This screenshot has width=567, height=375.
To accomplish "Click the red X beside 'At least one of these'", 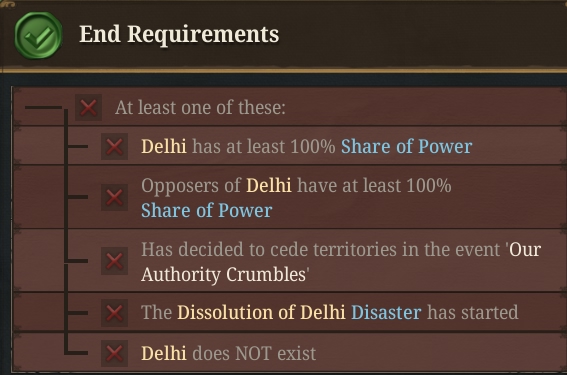I will coord(88,108).
